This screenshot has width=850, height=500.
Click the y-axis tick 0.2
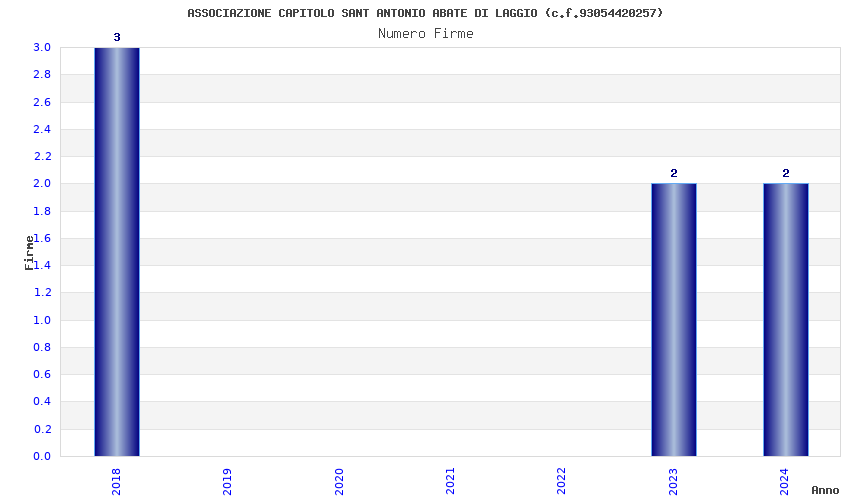tap(42, 429)
